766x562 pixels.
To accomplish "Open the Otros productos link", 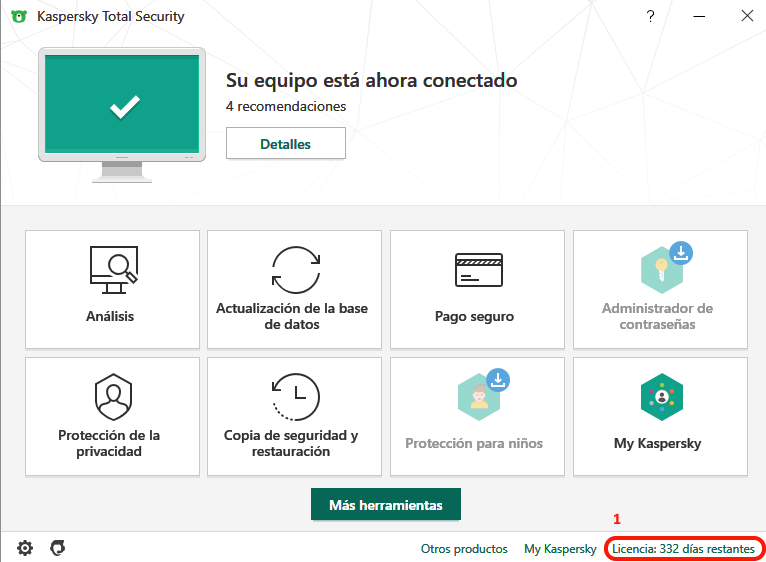I will point(464,549).
